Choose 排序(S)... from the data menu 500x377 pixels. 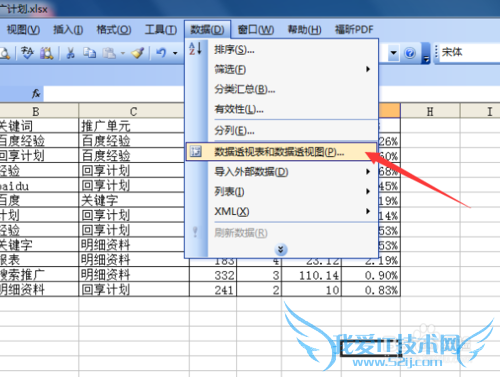pyautogui.click(x=282, y=50)
